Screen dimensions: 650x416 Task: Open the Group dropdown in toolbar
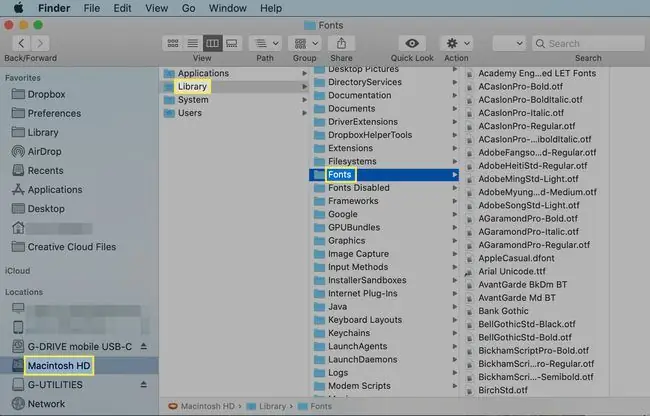(x=306, y=43)
